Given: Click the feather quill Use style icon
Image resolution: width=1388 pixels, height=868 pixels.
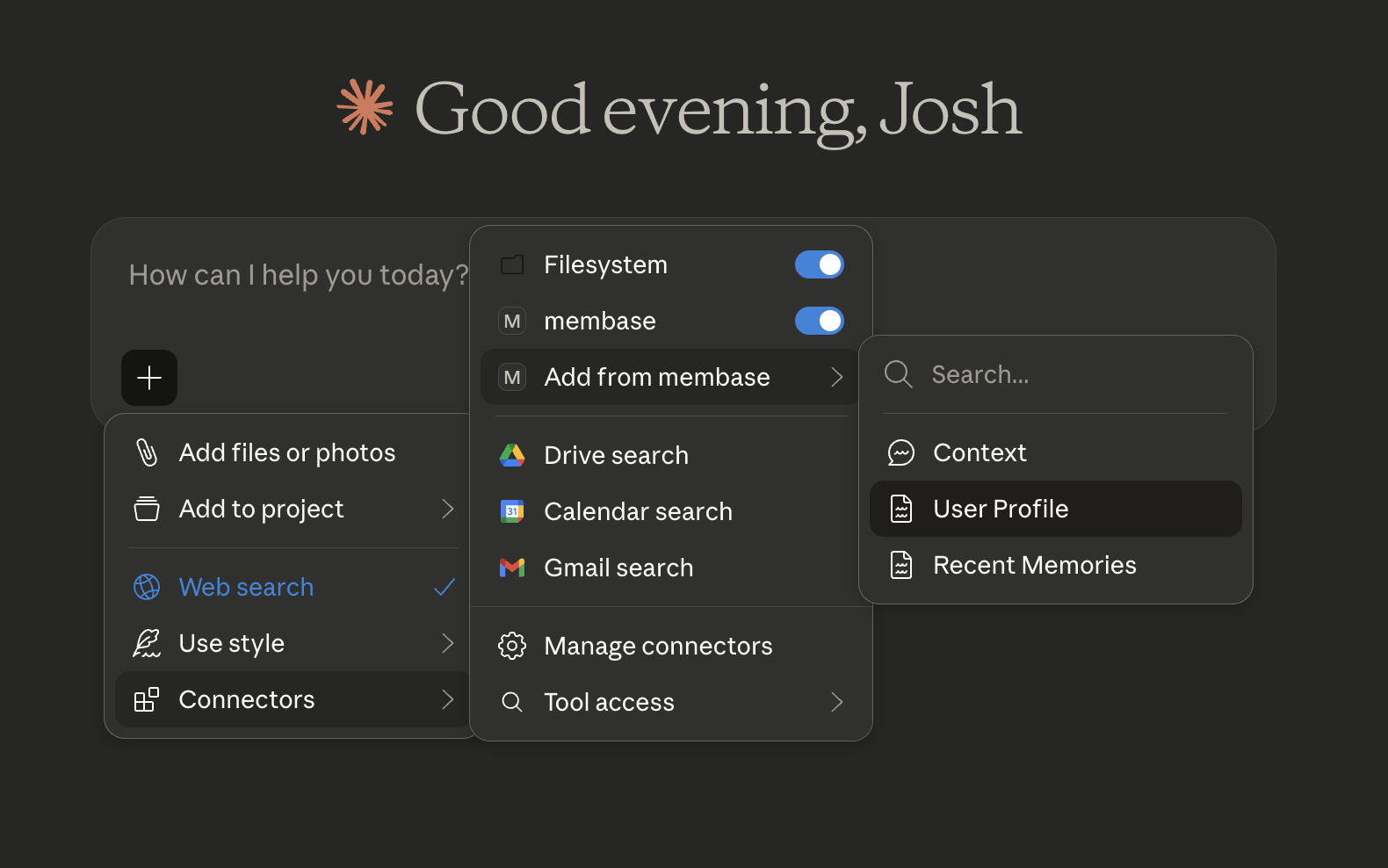Looking at the screenshot, I should [x=147, y=643].
